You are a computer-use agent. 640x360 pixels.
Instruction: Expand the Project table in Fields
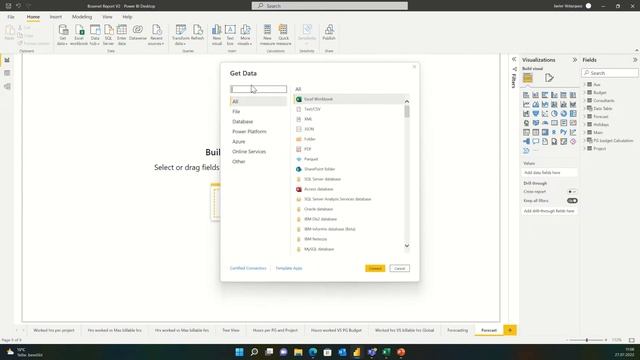(x=584, y=149)
